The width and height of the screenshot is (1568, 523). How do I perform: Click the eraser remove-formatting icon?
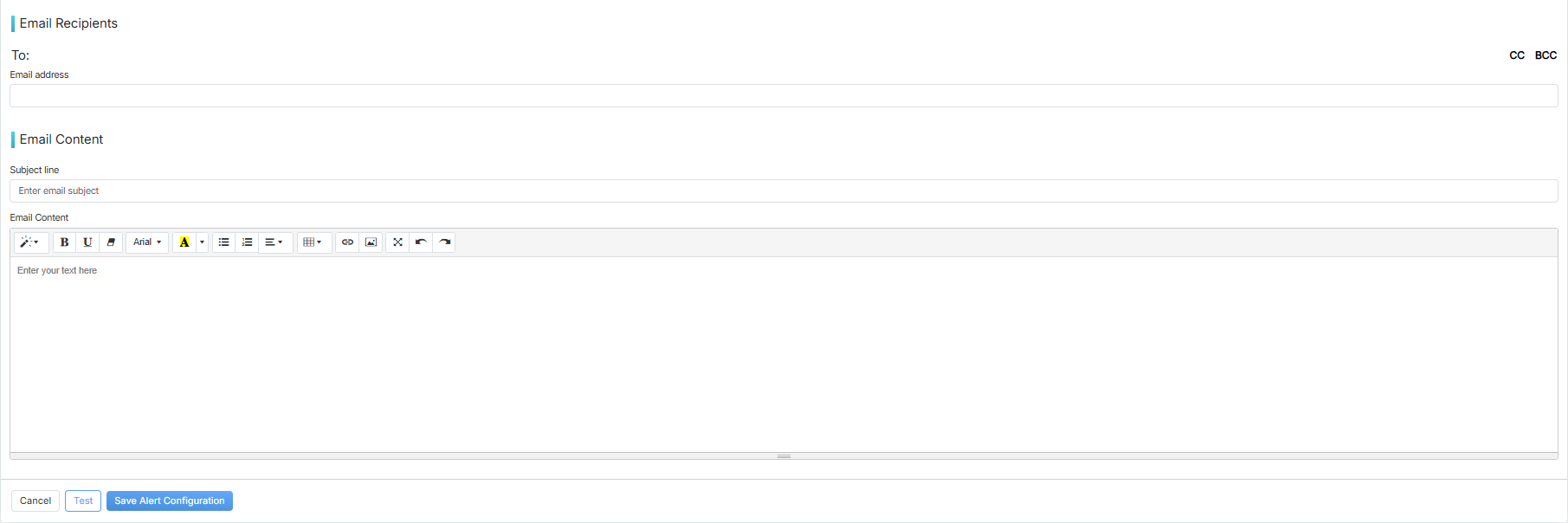pos(111,242)
